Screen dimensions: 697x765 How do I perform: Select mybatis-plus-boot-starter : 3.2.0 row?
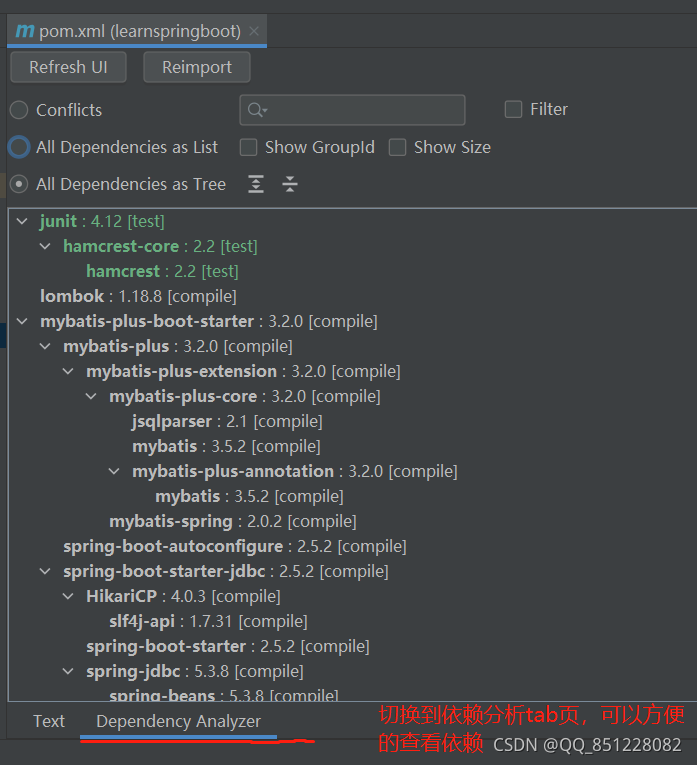tap(209, 322)
